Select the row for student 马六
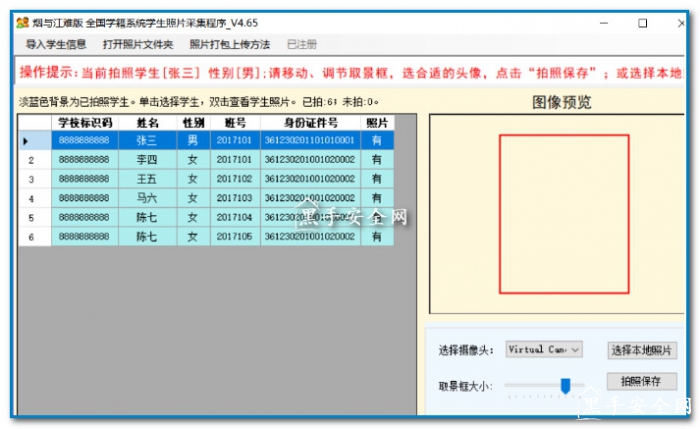 click(146, 198)
